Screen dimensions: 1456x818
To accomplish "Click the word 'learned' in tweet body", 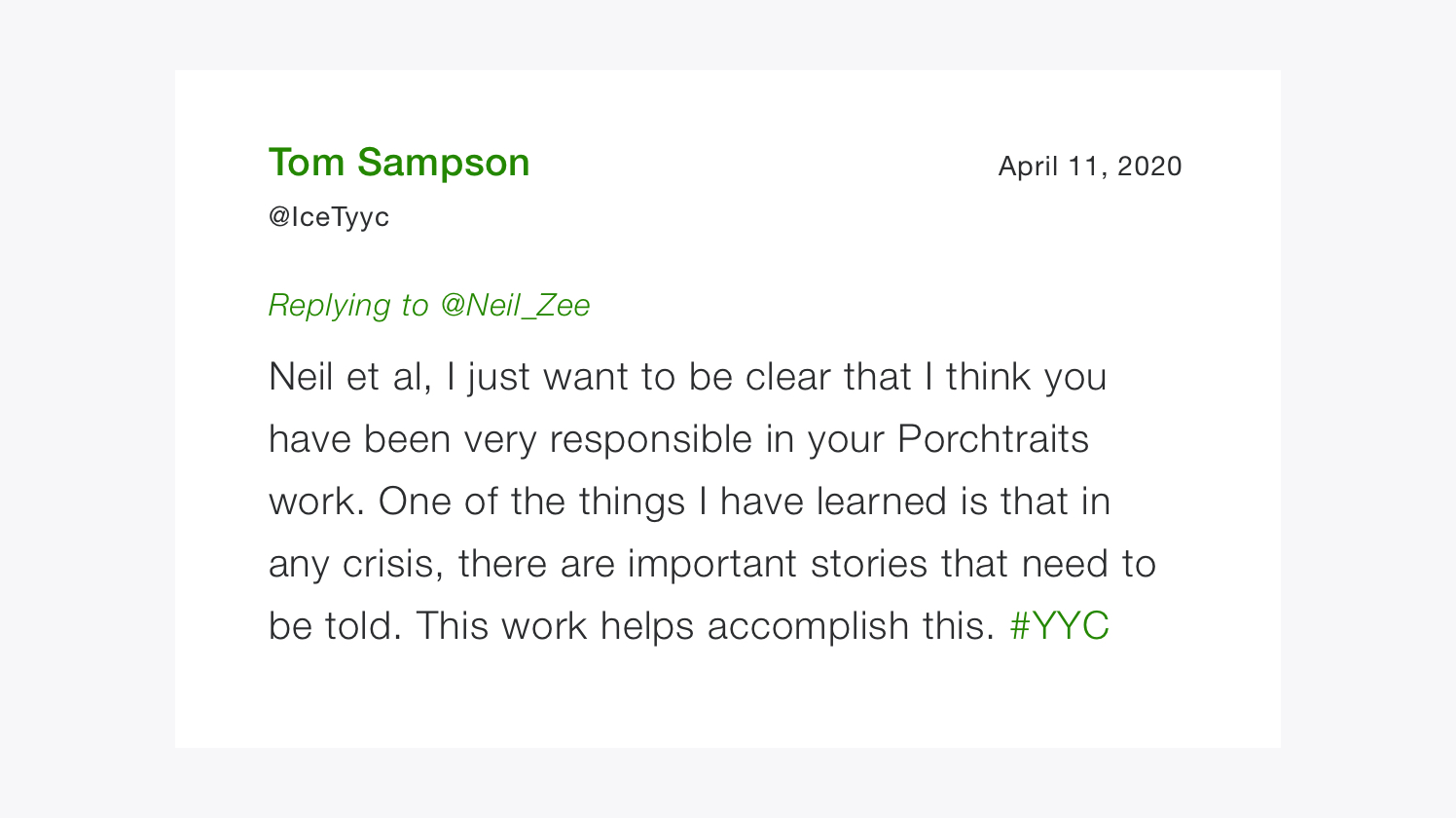I will (x=882, y=502).
